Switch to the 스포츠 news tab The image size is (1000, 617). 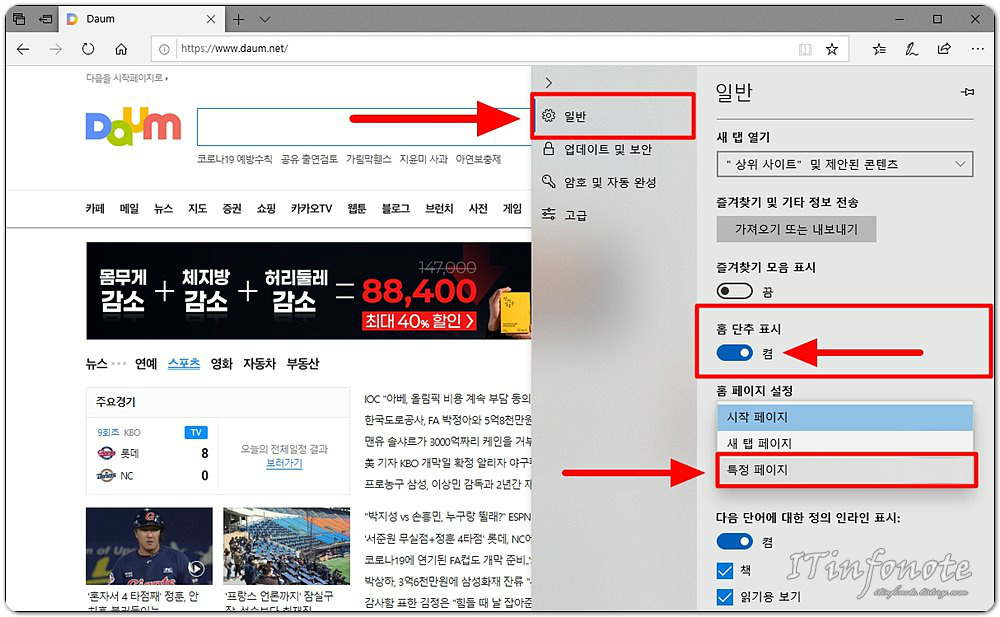[x=184, y=364]
